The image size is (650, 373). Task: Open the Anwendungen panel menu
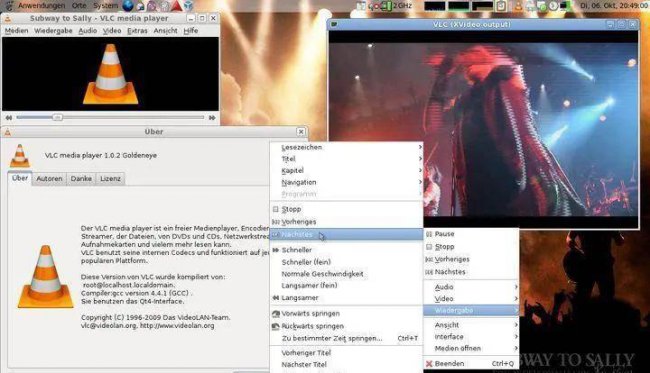coord(41,6)
